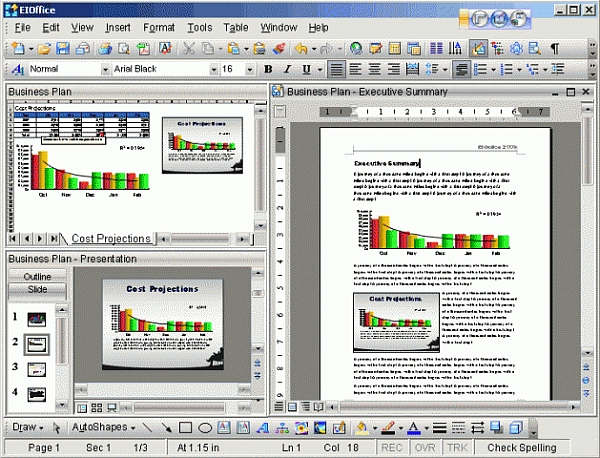Click the Format Painter brush icon
Image resolution: width=600 pixels, height=458 pixels.
click(x=279, y=49)
